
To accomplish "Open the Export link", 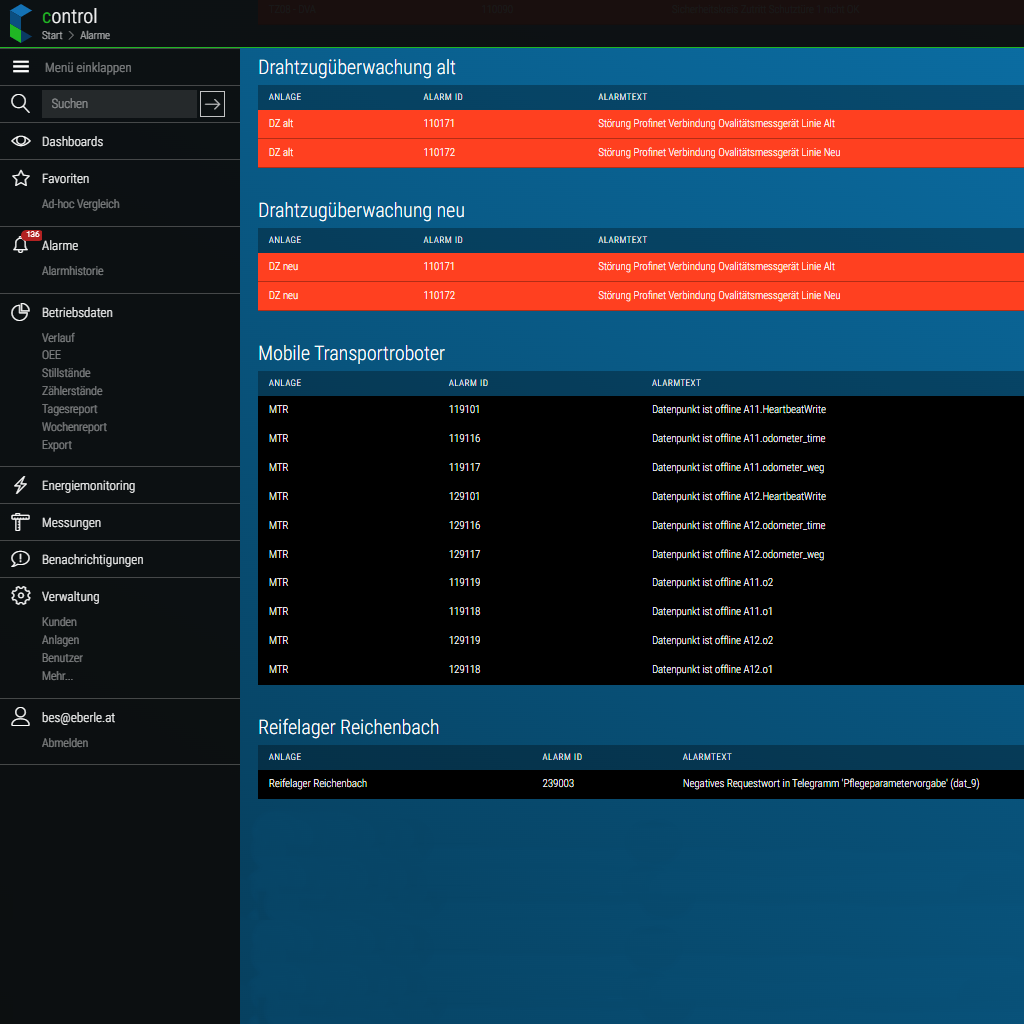I will [x=57, y=445].
